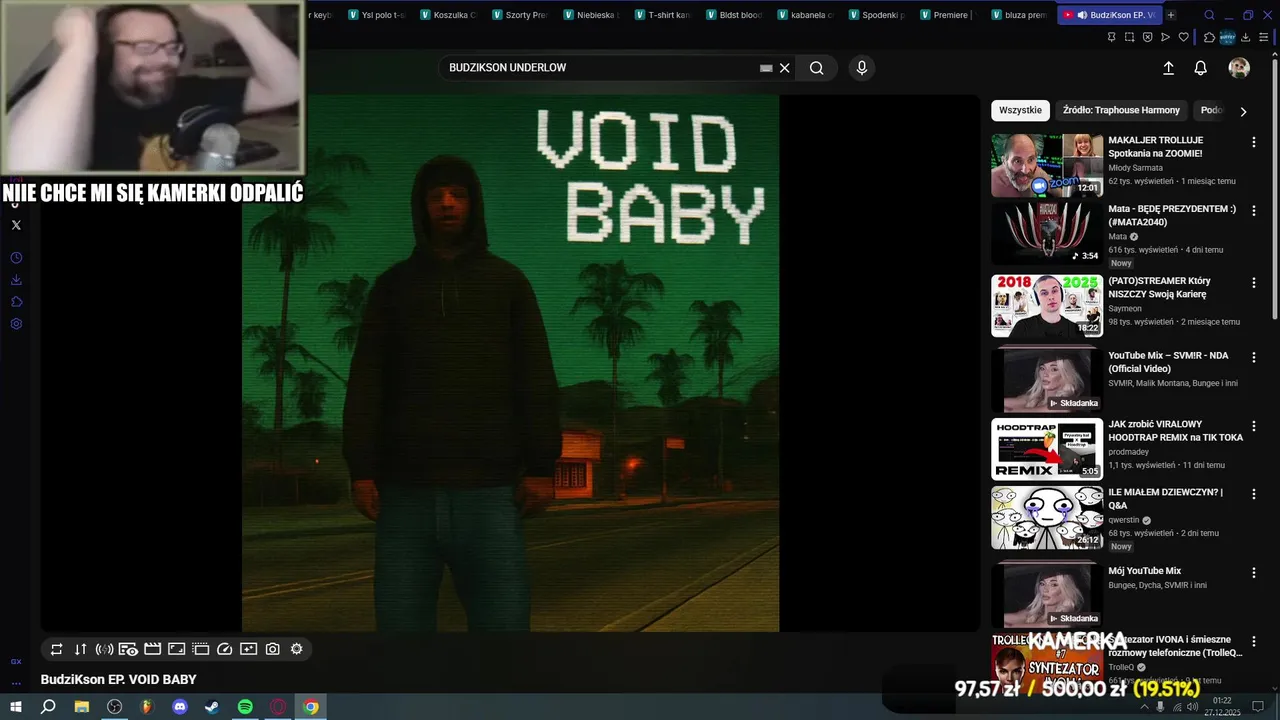Click the tab search magnifier in title bar
Viewport: 1280px width, 720px height.
(1209, 15)
